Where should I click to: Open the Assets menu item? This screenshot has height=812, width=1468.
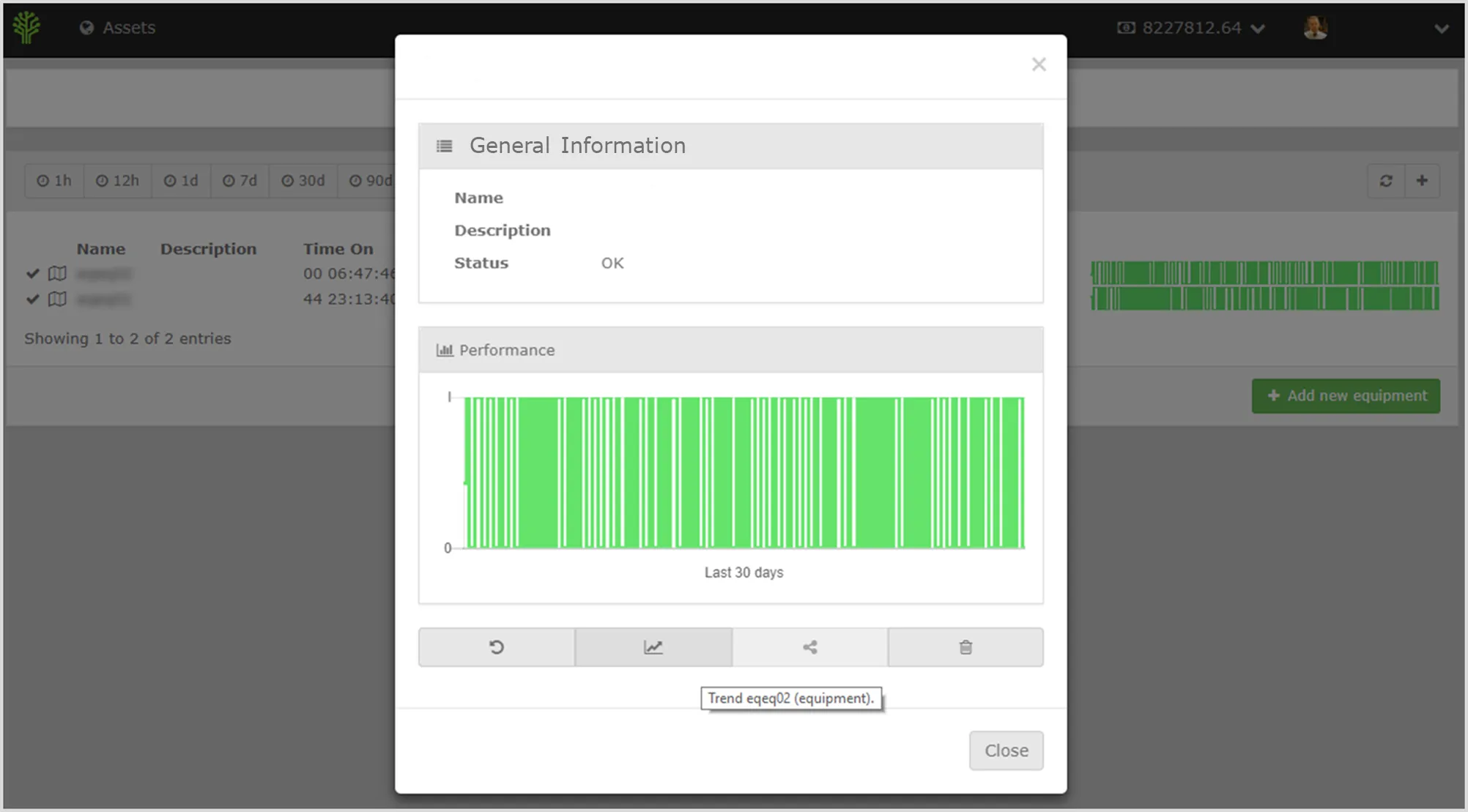pyautogui.click(x=118, y=28)
